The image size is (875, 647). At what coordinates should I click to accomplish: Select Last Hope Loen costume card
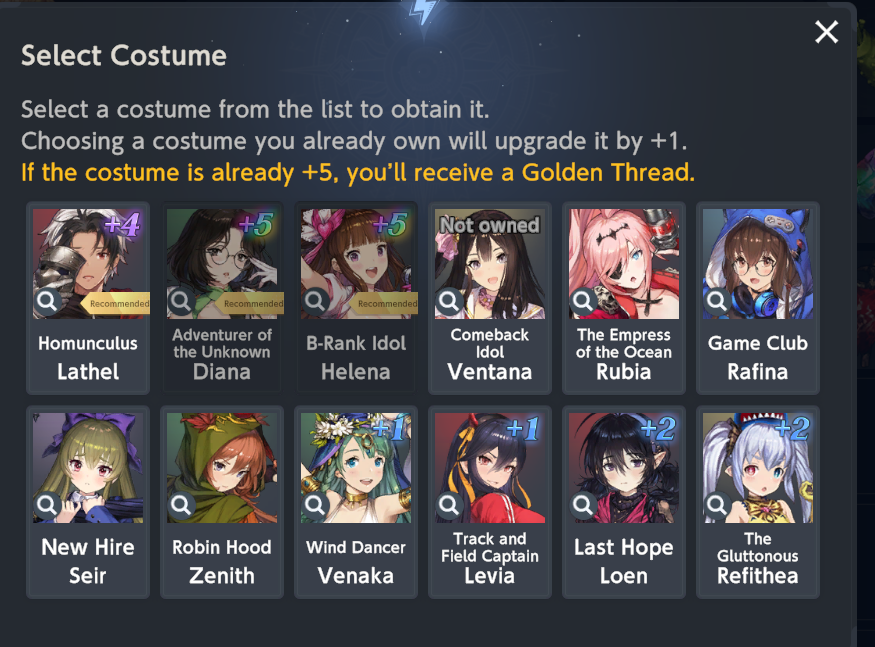coord(624,502)
